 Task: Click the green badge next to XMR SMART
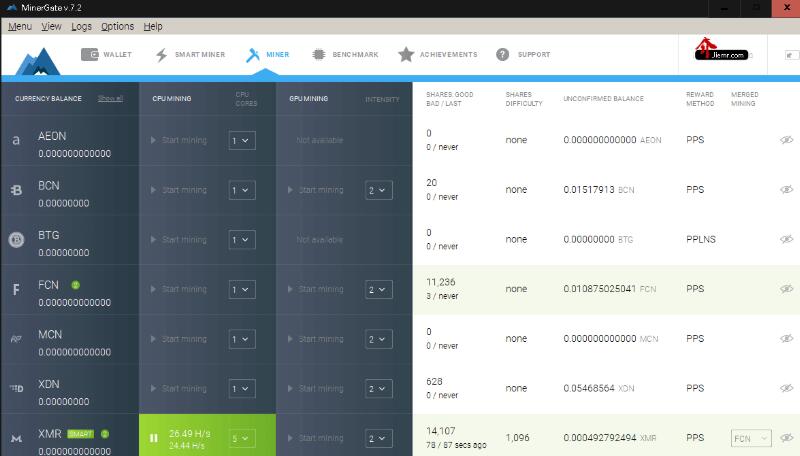pos(105,434)
